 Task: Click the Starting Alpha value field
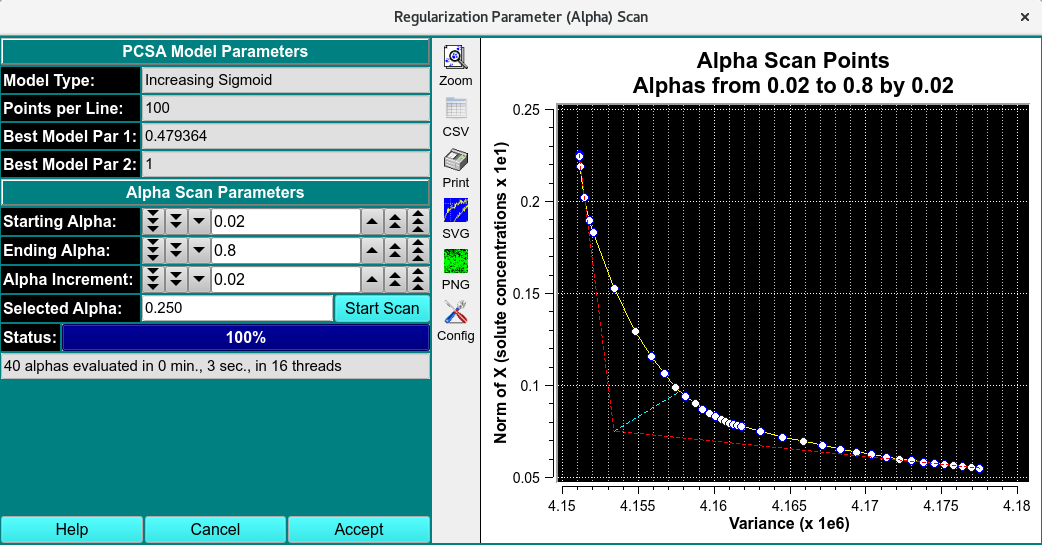pos(285,221)
